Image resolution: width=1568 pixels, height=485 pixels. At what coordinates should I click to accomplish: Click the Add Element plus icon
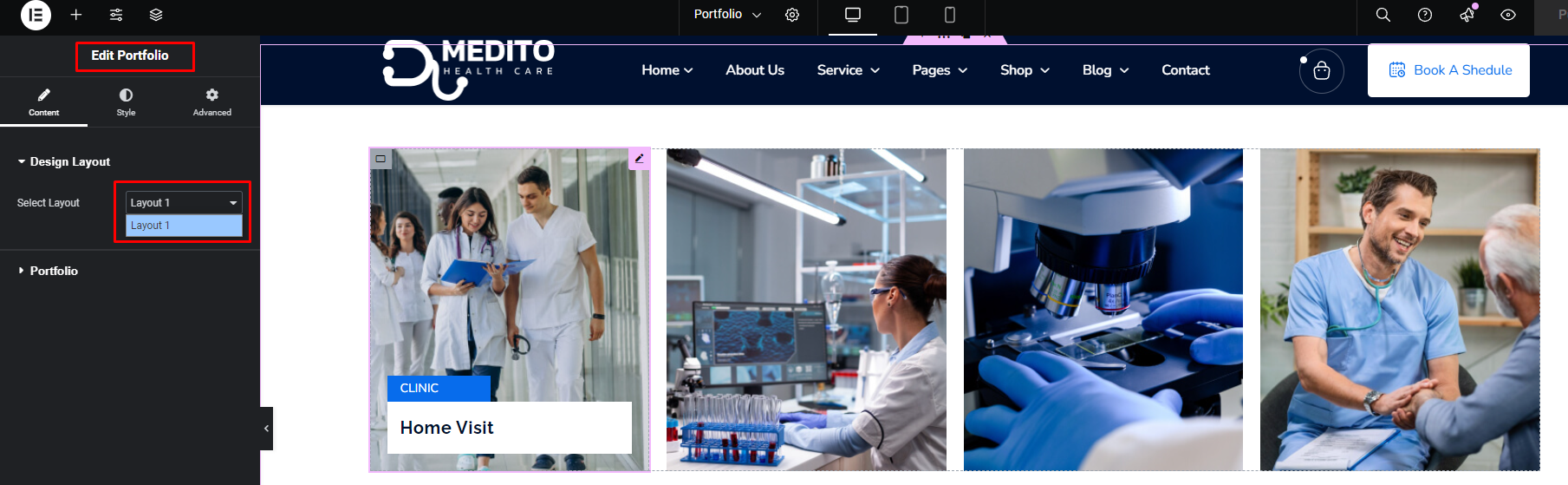point(76,15)
